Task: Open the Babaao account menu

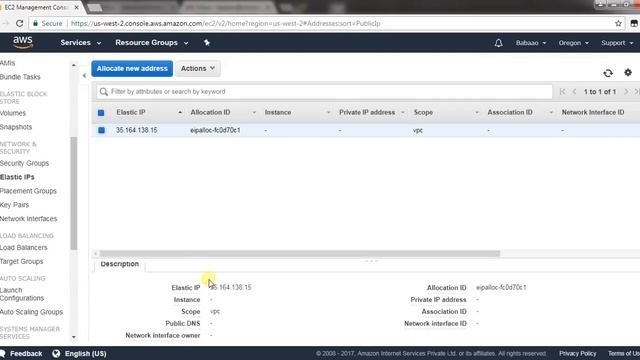Action: (x=531, y=43)
